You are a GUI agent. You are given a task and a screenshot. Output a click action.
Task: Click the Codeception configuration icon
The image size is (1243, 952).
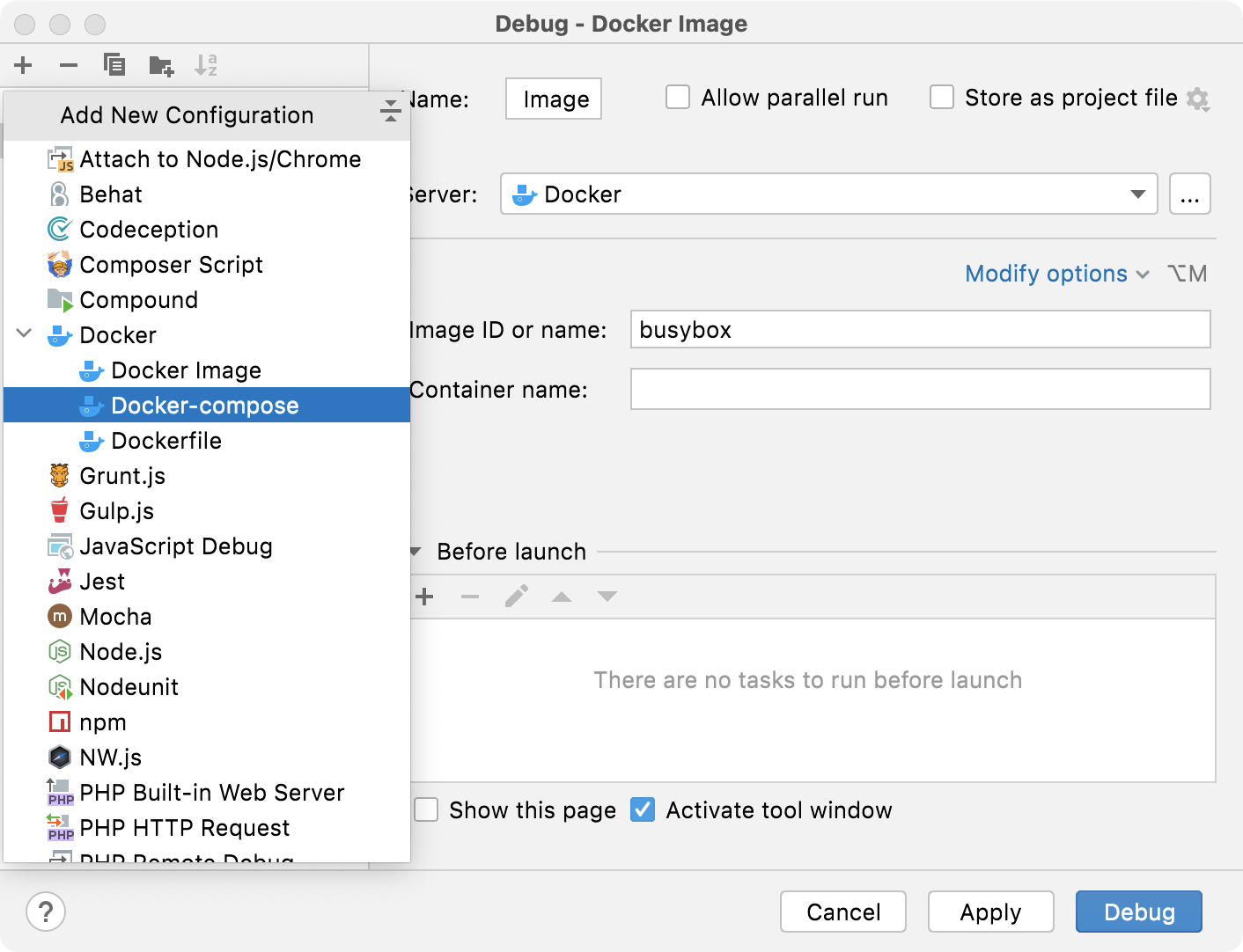click(x=59, y=230)
